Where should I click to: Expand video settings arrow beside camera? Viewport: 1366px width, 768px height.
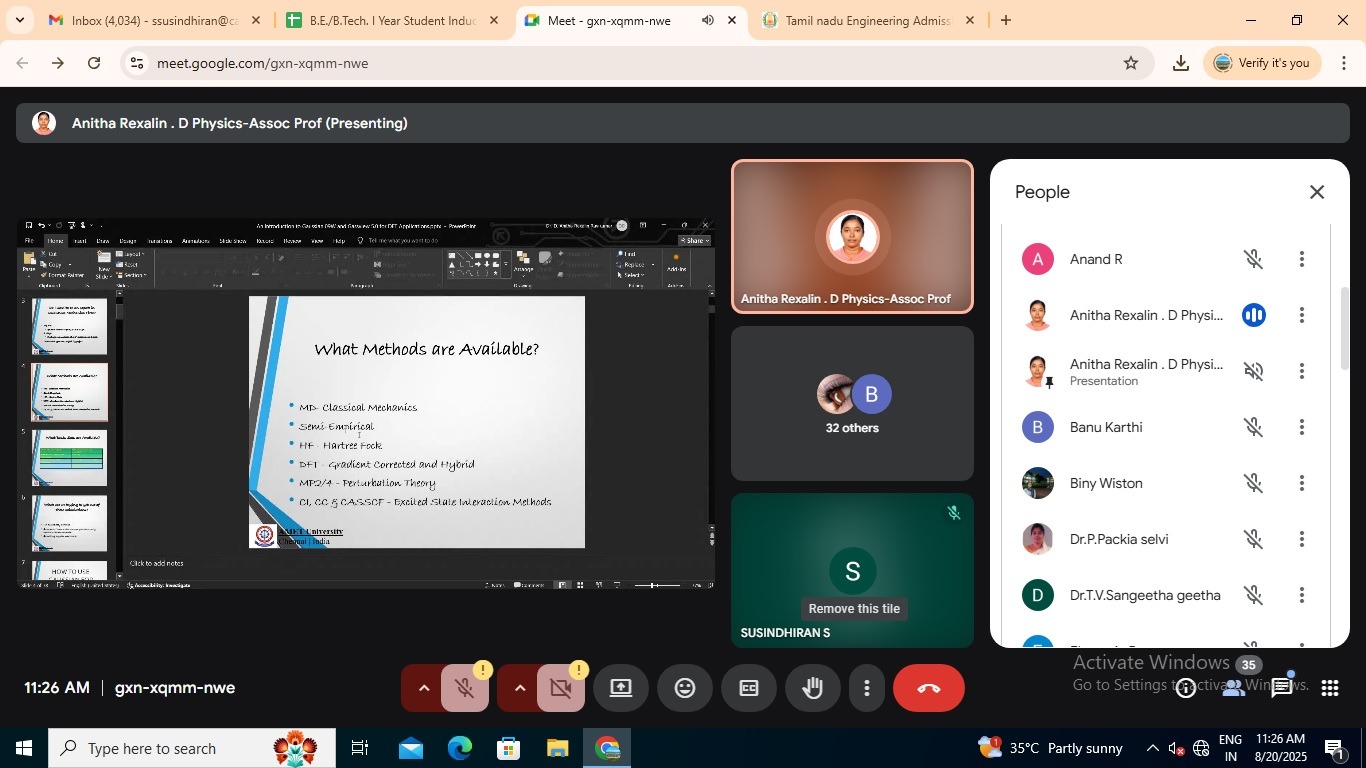click(519, 688)
